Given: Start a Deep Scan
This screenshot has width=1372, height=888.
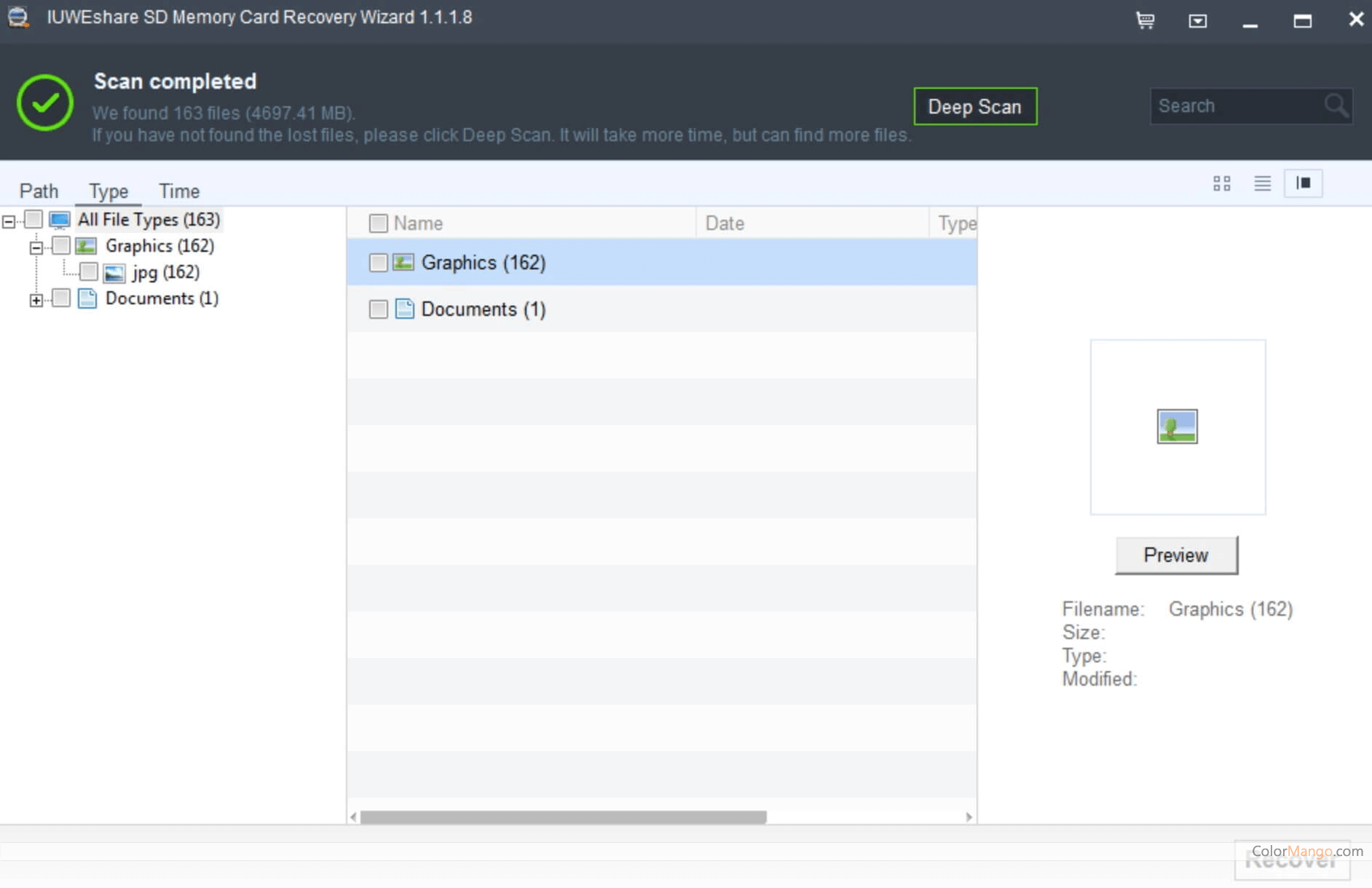Looking at the screenshot, I should click(x=975, y=106).
